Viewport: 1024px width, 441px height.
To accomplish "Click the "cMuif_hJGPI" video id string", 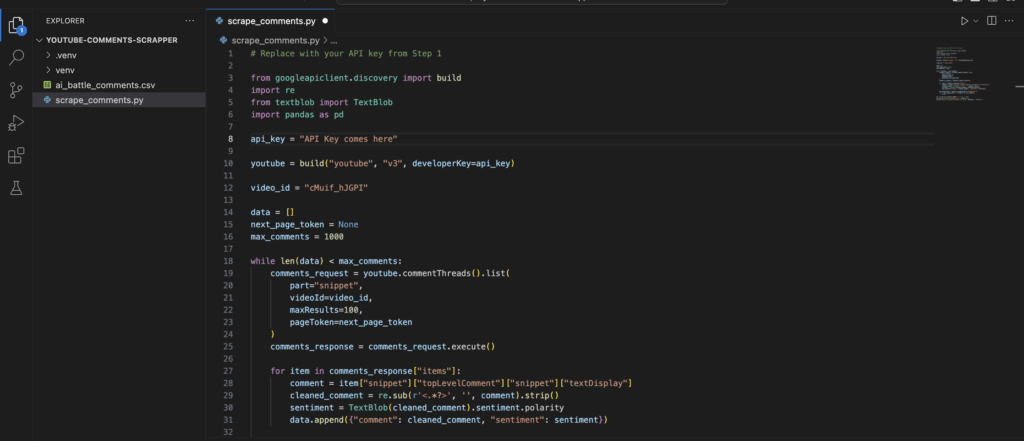I will [338, 188].
